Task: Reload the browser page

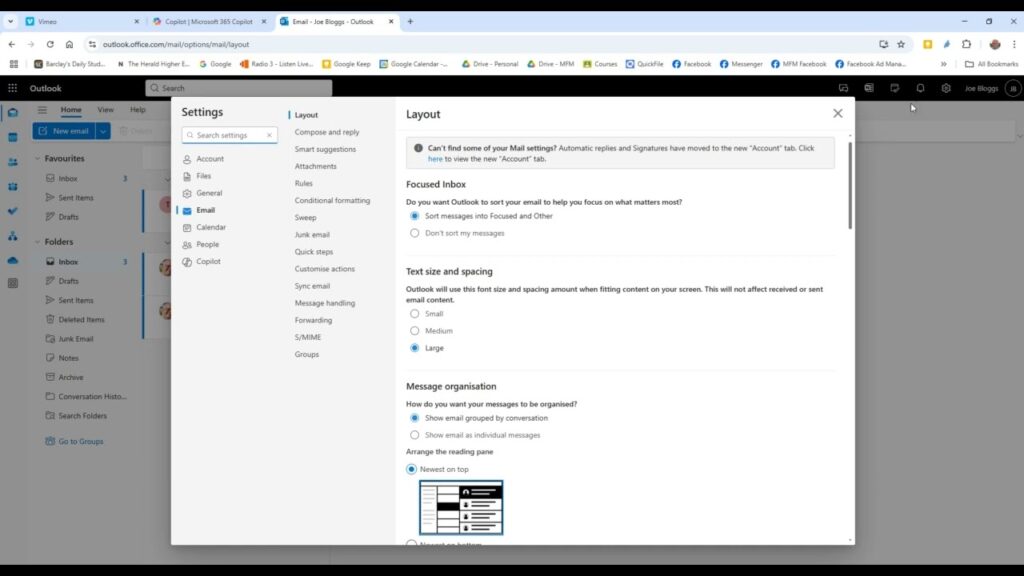Action: [x=50, y=44]
